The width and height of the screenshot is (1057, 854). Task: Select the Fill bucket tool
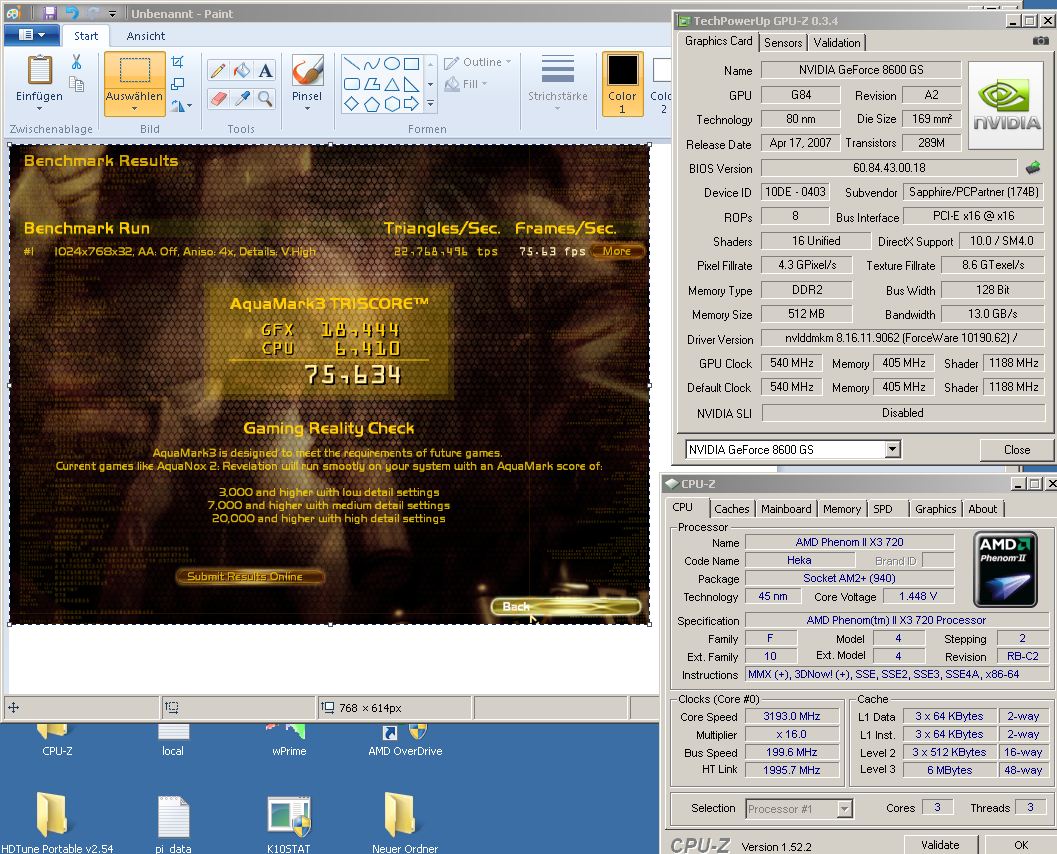tap(241, 70)
